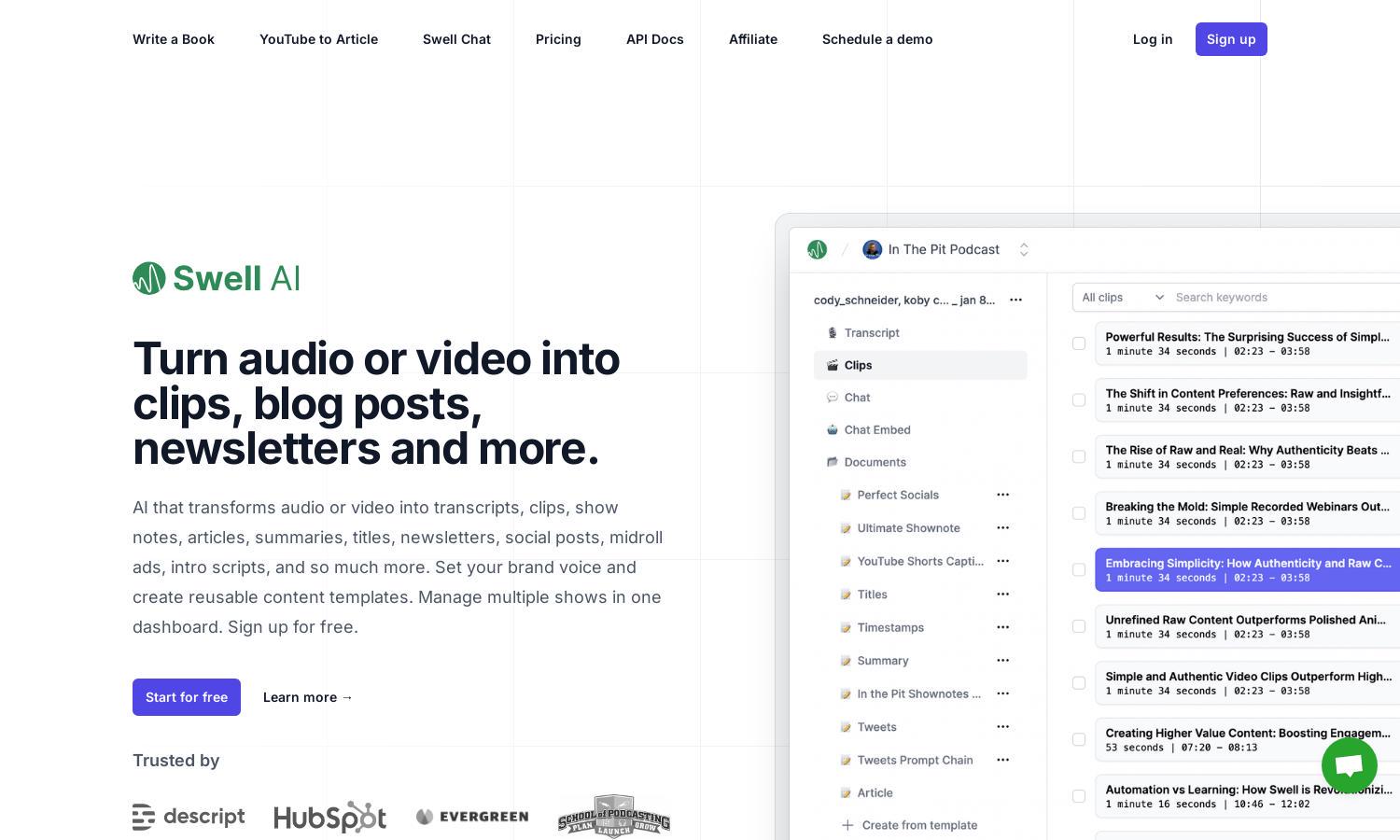Open the green chat support bubble
Image resolution: width=1400 pixels, height=840 pixels.
[1350, 765]
